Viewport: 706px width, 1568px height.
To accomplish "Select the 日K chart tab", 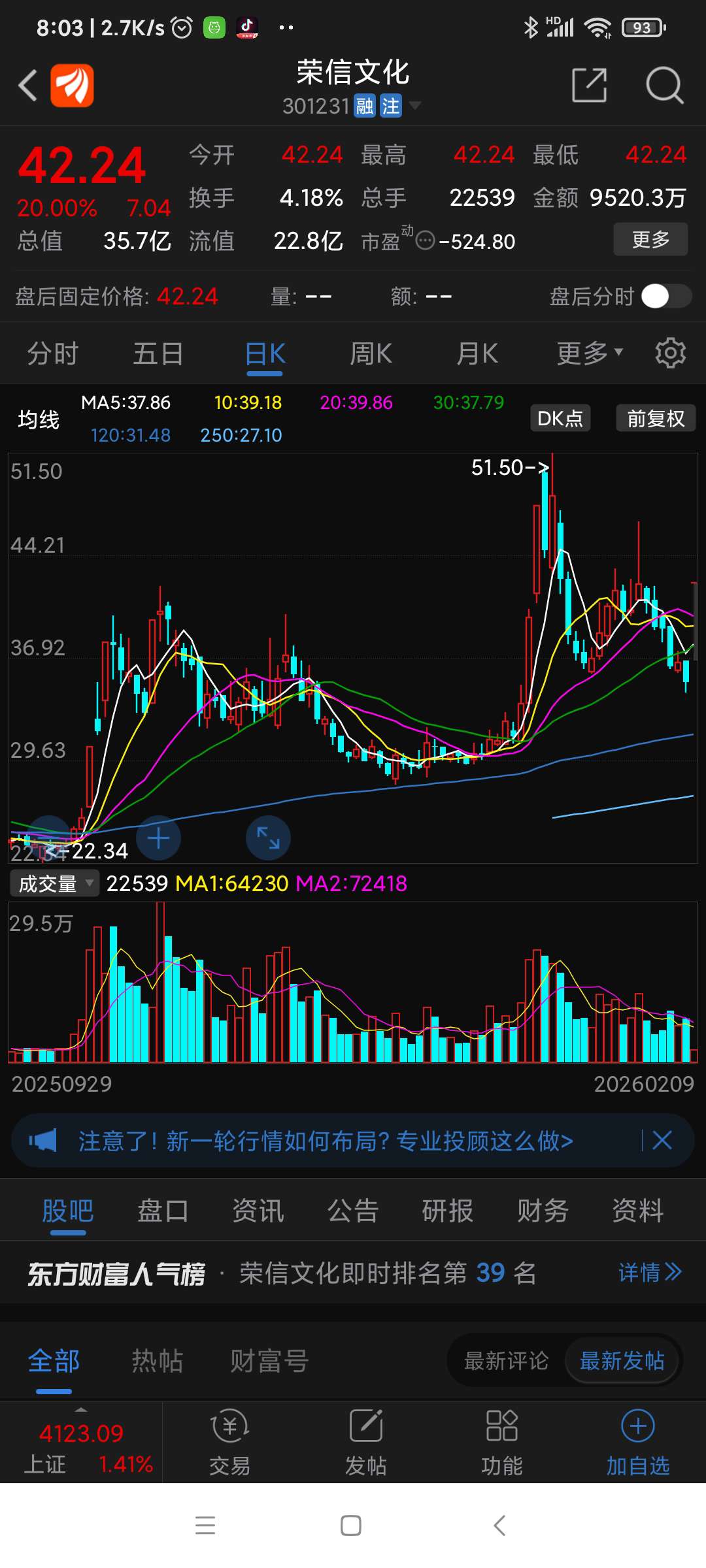I will click(x=265, y=354).
